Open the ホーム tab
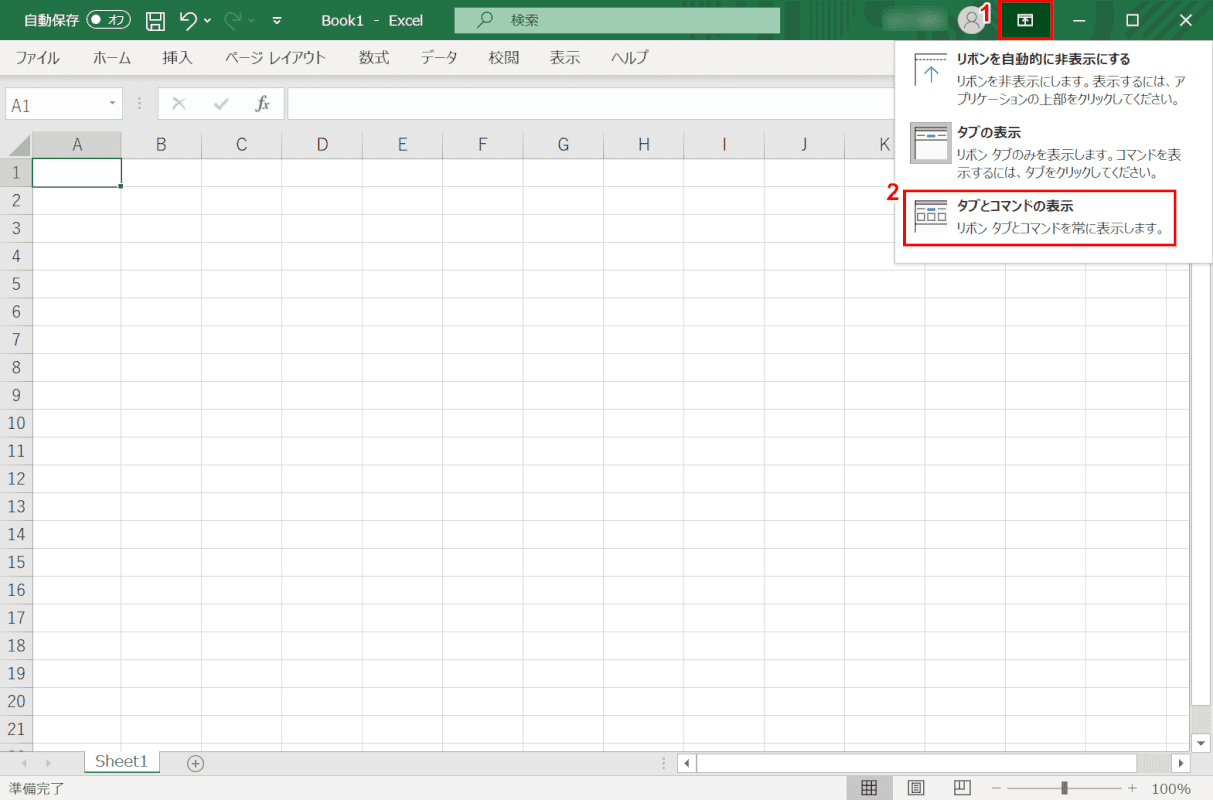The height and width of the screenshot is (800, 1213). pos(112,58)
